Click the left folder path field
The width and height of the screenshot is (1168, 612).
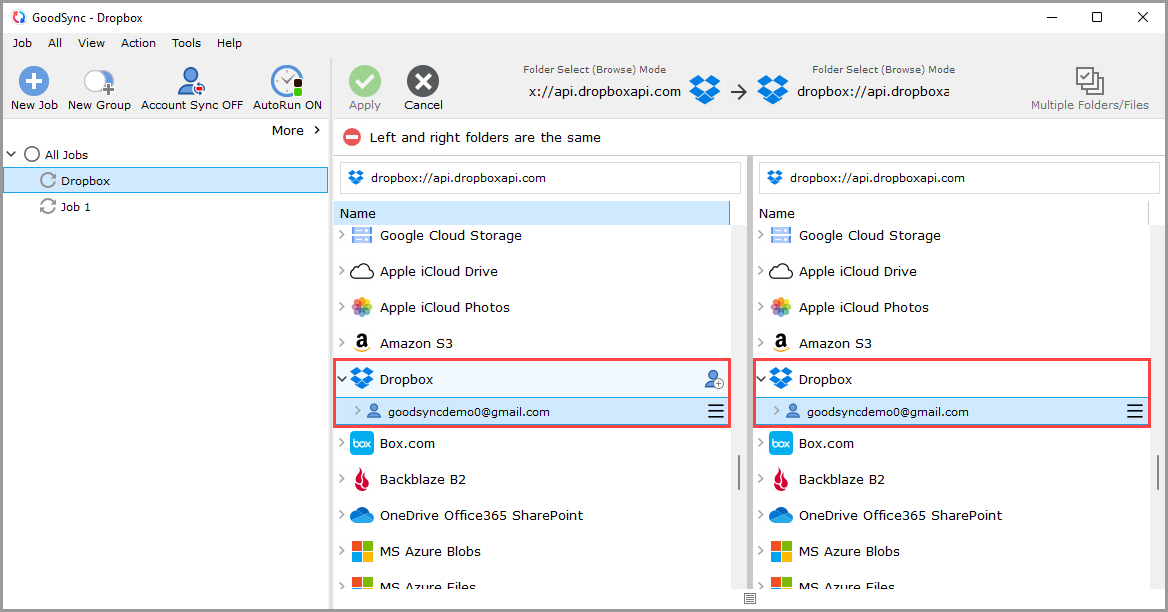coord(540,178)
